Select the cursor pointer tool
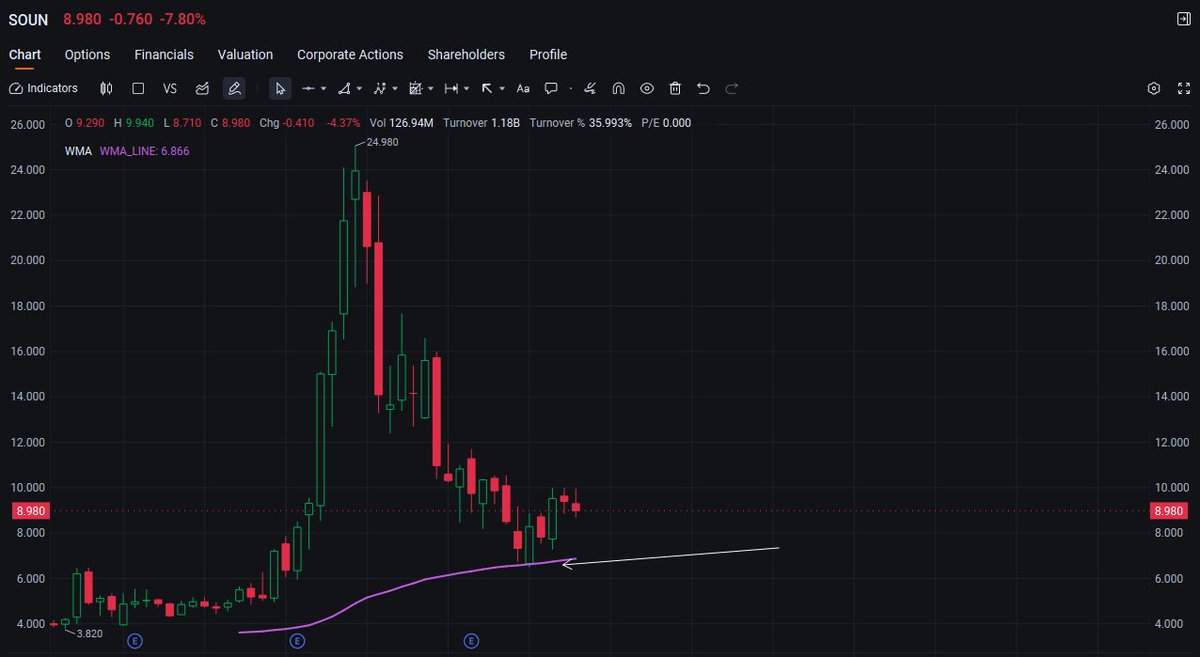This screenshot has width=1200, height=657. (x=280, y=88)
